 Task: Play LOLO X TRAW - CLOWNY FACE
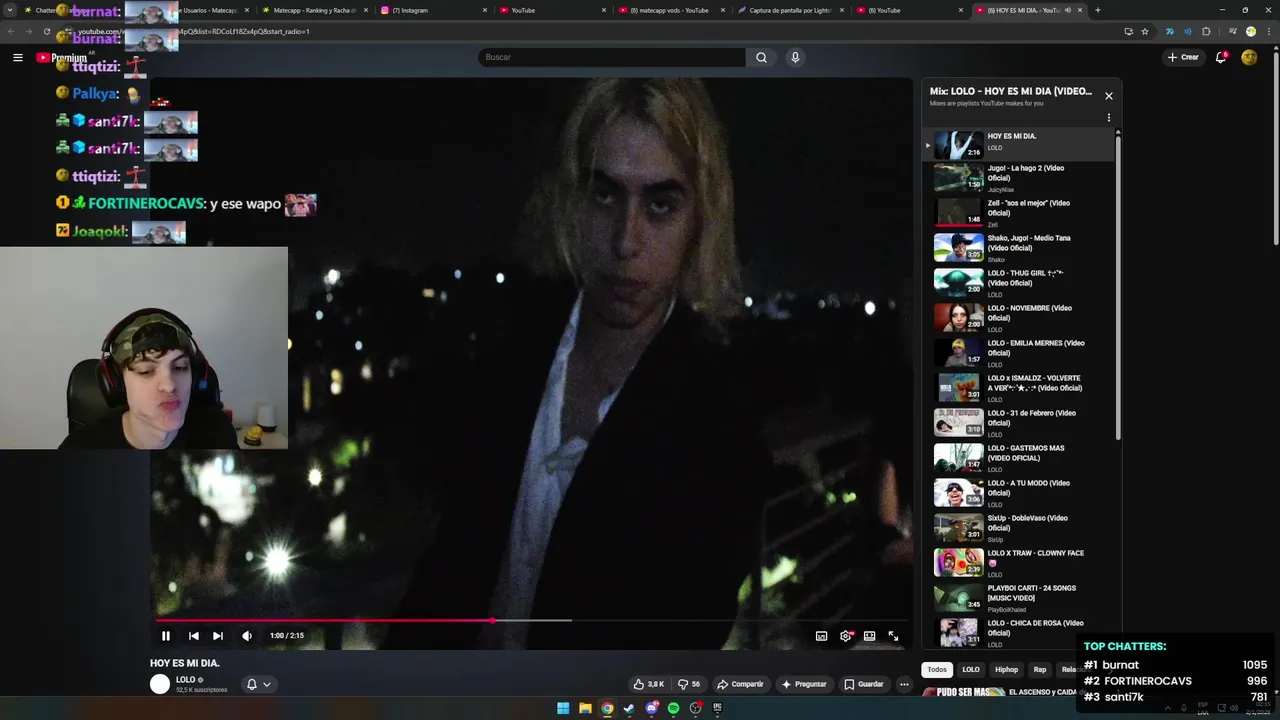pyautogui.click(x=1018, y=563)
